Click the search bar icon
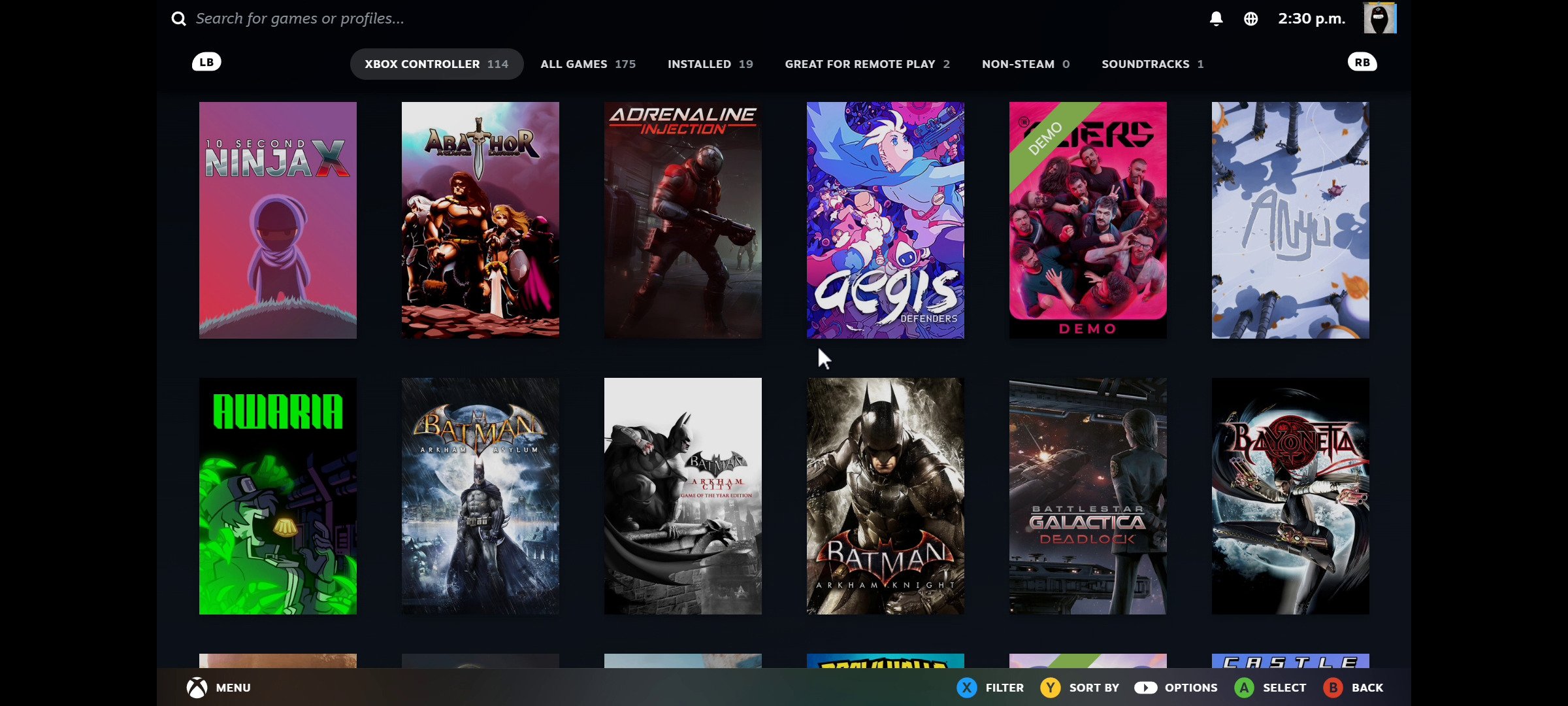 178,18
